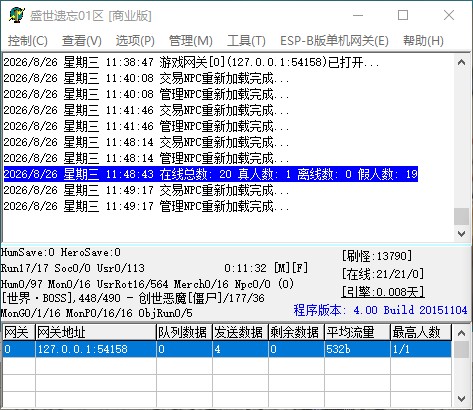Click the gateway table scroll down arrow
The height and width of the screenshot is (410, 473).
click(x=461, y=398)
